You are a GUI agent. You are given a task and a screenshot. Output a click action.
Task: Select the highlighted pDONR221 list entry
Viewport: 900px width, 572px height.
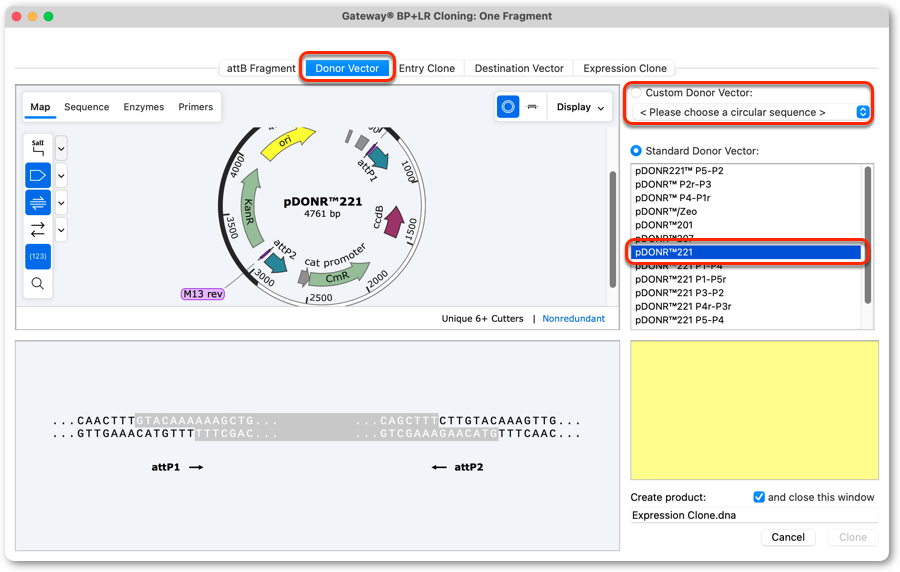[746, 252]
